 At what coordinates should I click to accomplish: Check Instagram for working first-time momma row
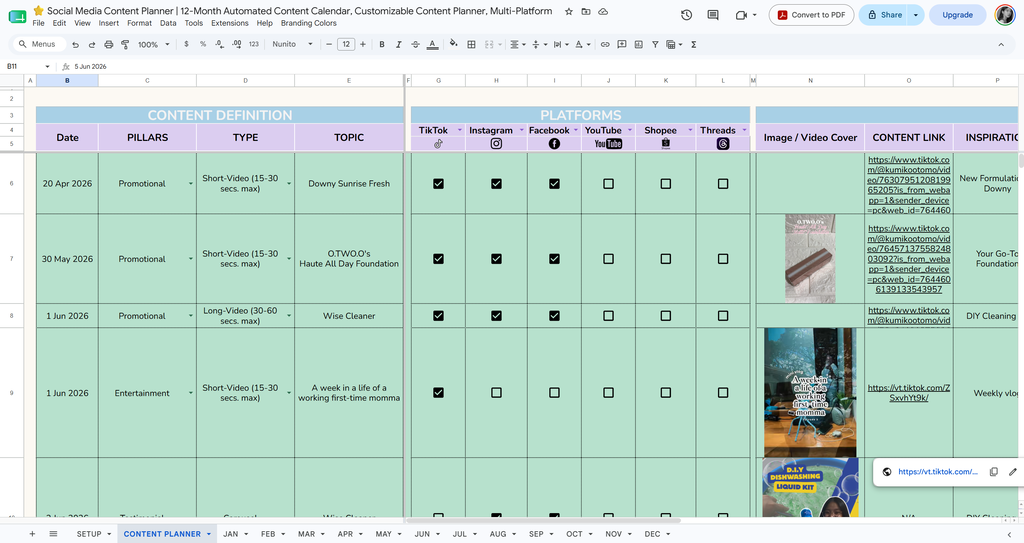pos(496,393)
